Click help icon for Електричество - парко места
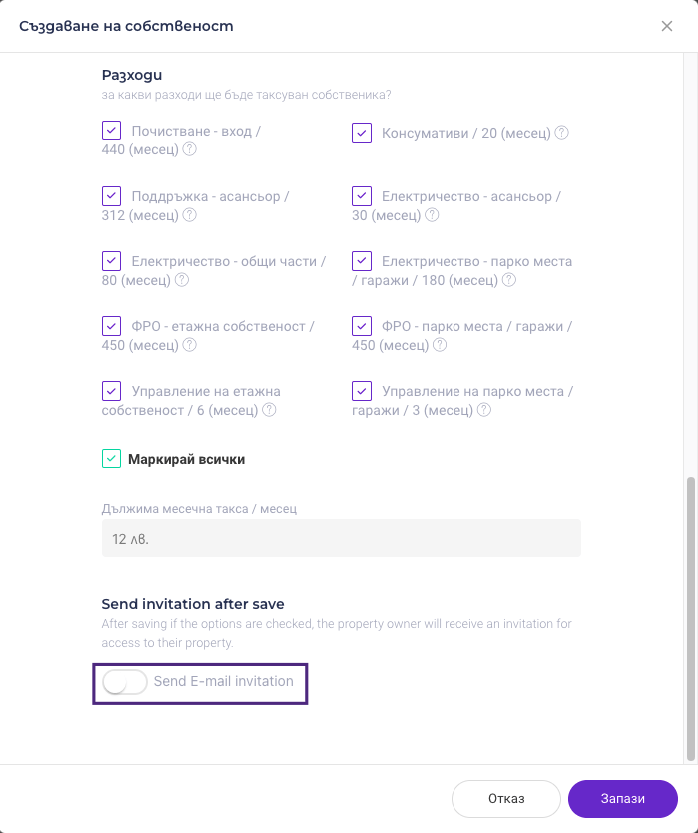The image size is (698, 833). coord(509,280)
